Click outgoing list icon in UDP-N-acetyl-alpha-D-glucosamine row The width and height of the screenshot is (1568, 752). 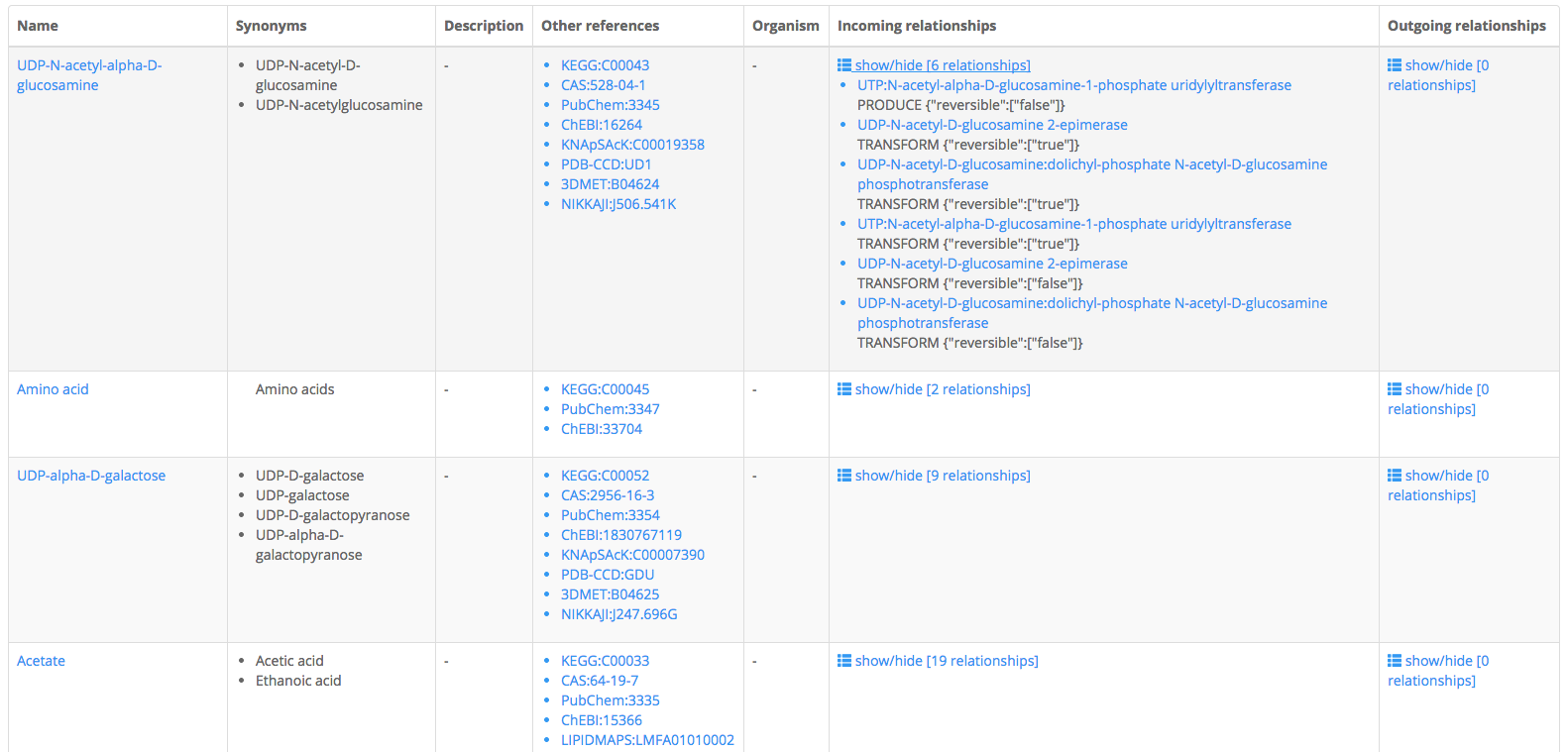click(1395, 65)
